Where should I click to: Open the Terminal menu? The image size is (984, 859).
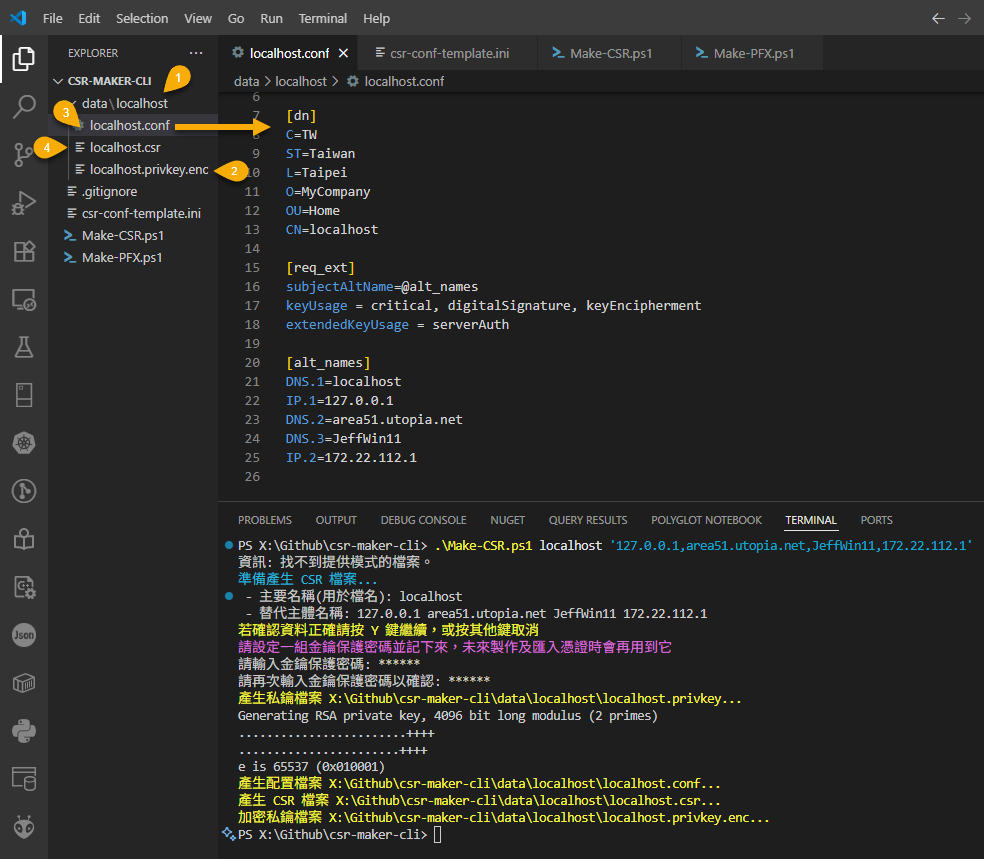pyautogui.click(x=323, y=18)
